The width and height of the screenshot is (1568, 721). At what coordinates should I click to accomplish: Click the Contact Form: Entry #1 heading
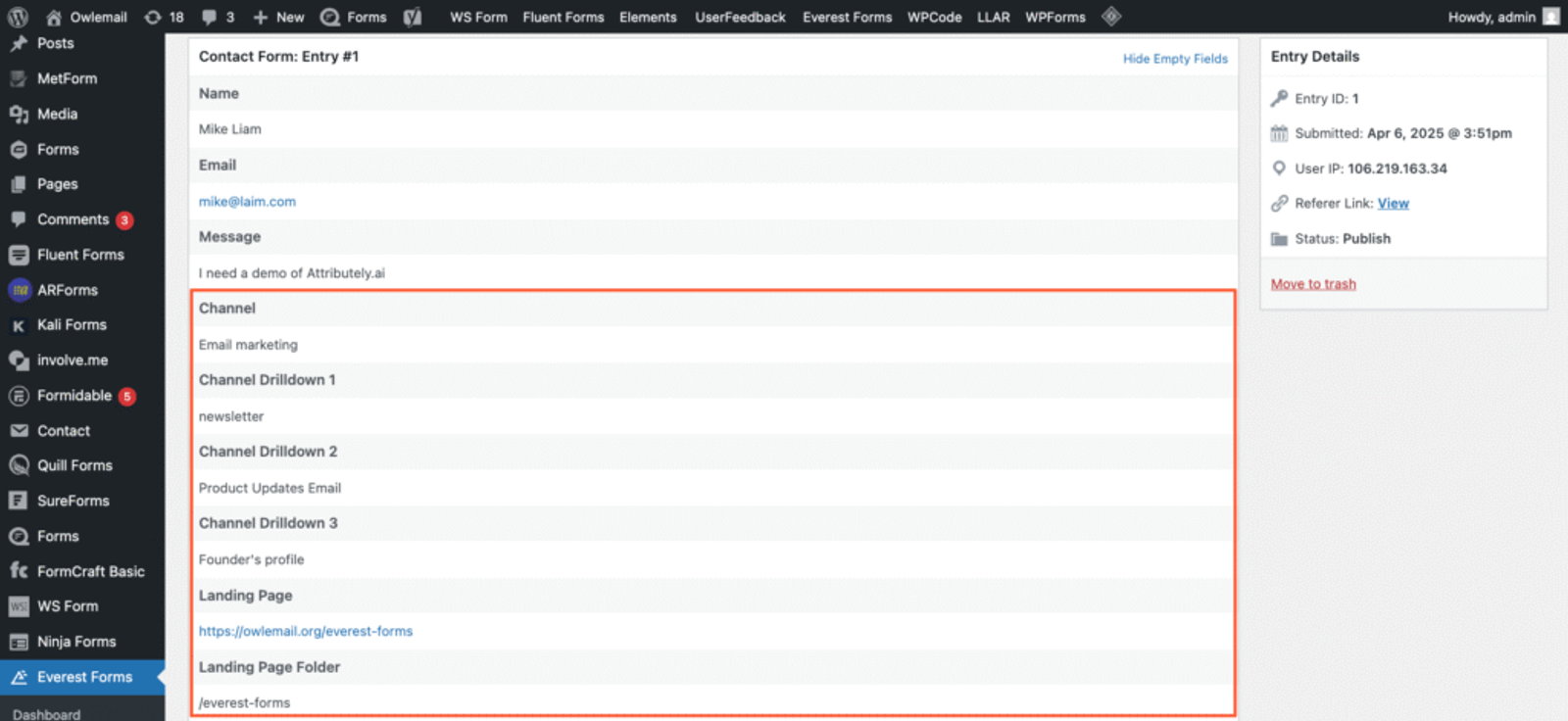click(278, 57)
